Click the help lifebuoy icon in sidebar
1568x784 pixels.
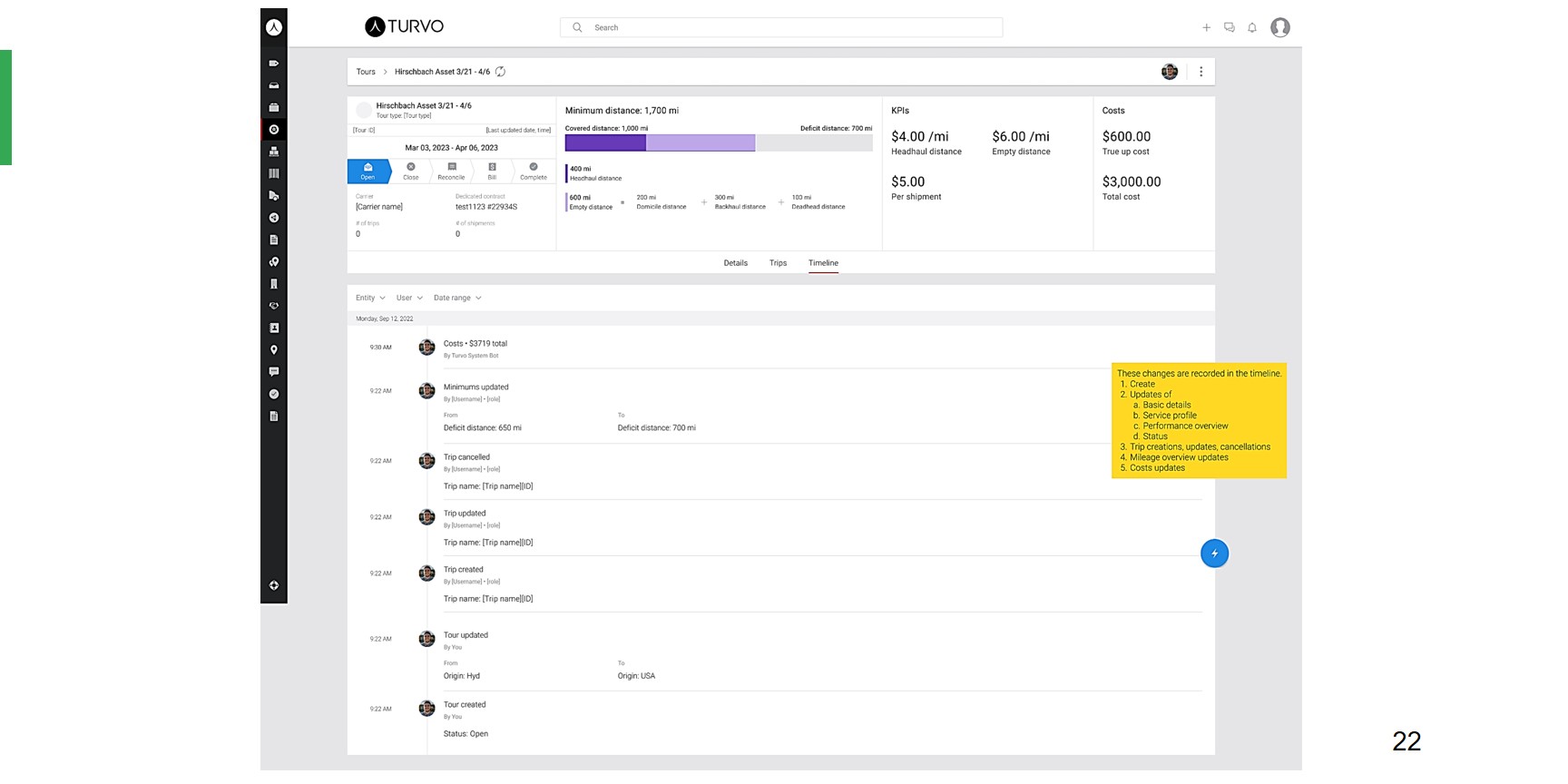click(x=274, y=585)
